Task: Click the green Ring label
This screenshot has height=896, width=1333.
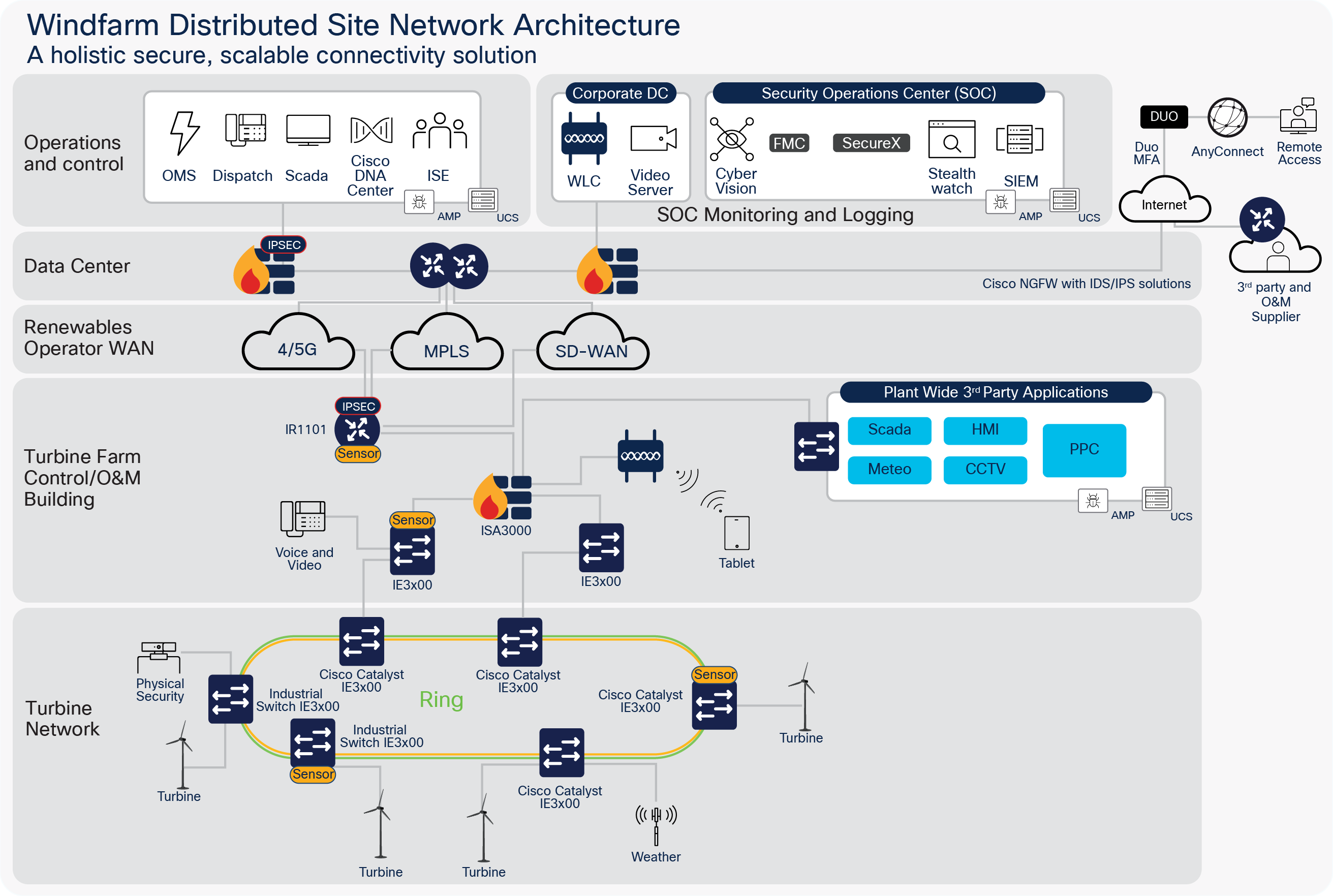Action: point(441,699)
